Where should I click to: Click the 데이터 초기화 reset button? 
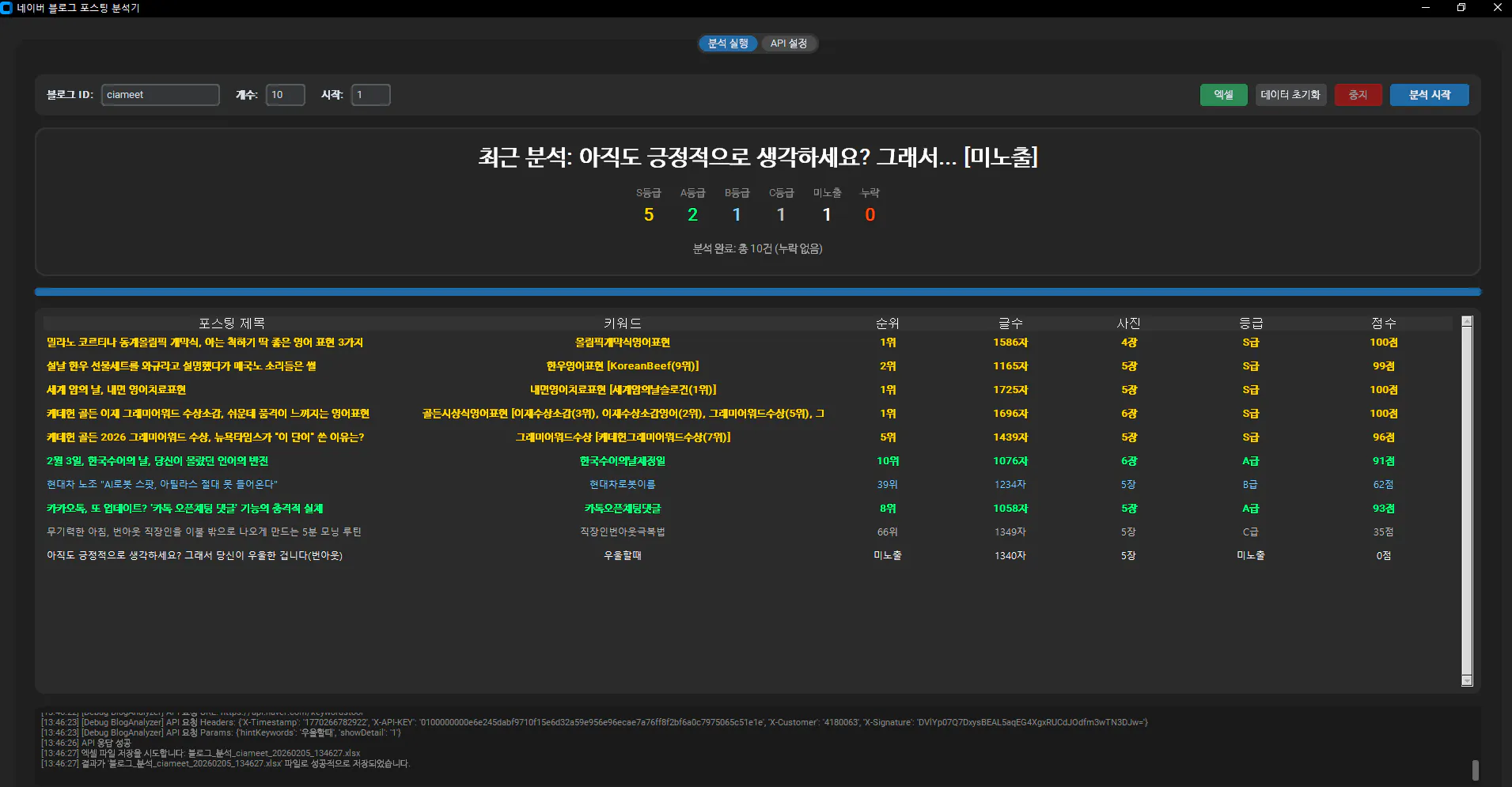pyautogui.click(x=1290, y=94)
